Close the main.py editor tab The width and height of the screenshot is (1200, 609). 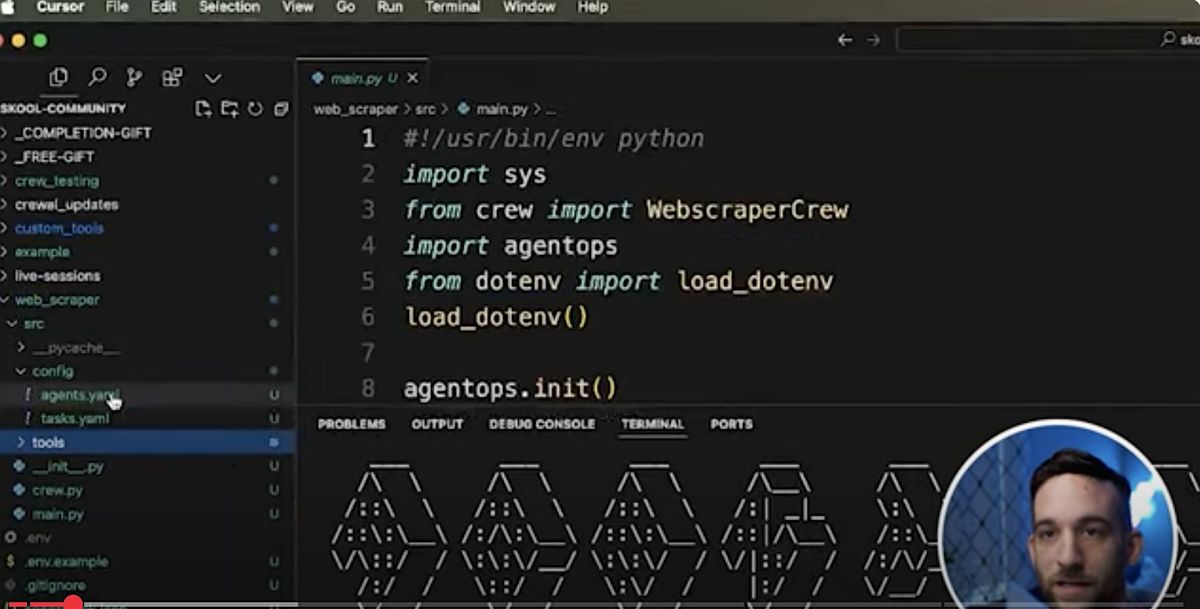412,78
